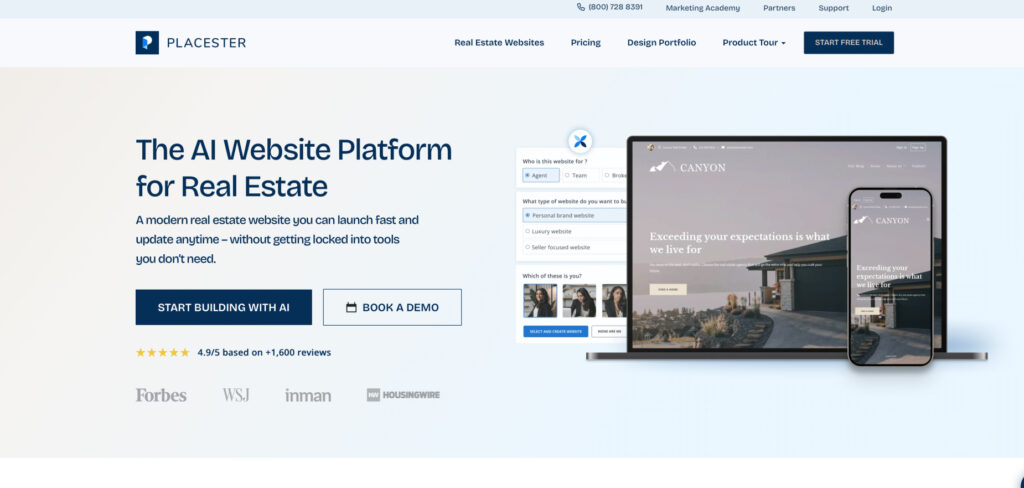
Task: Click the WSJ logo
Action: click(236, 395)
